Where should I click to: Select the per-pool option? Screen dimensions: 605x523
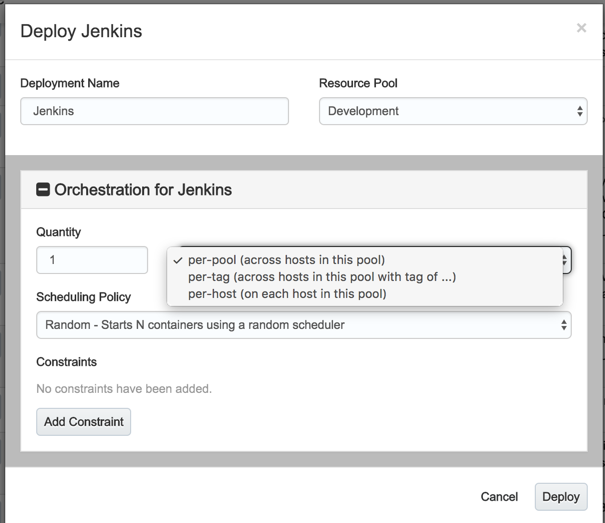286,260
